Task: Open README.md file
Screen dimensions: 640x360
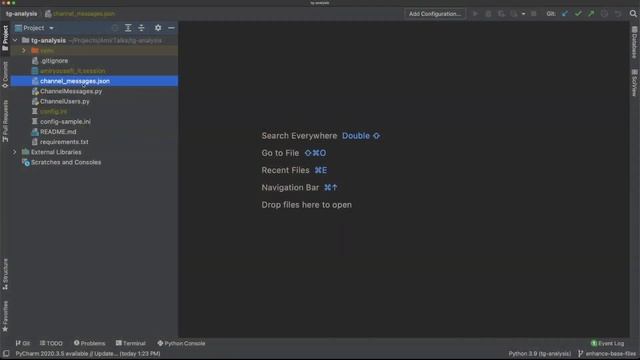Action: (x=58, y=132)
